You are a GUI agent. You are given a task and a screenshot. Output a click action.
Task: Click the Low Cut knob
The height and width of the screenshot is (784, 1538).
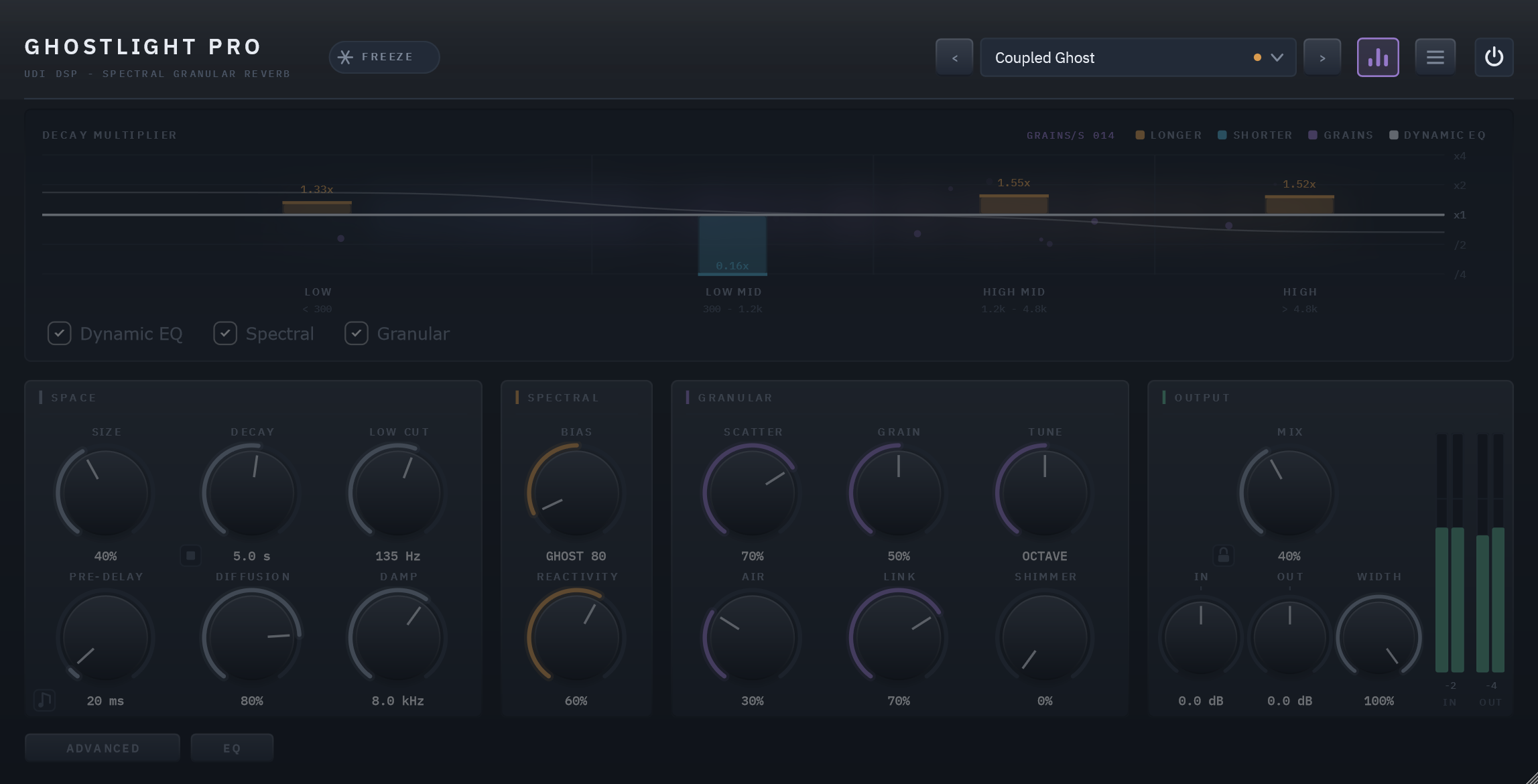coord(397,493)
